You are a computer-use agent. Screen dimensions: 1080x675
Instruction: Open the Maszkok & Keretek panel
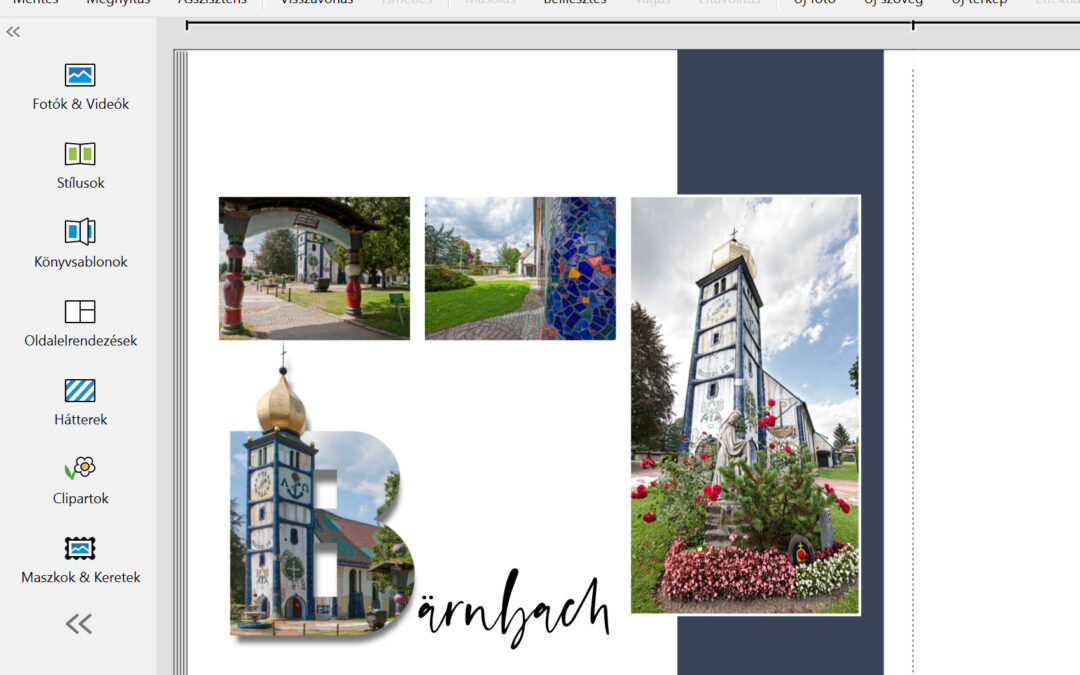click(80, 560)
